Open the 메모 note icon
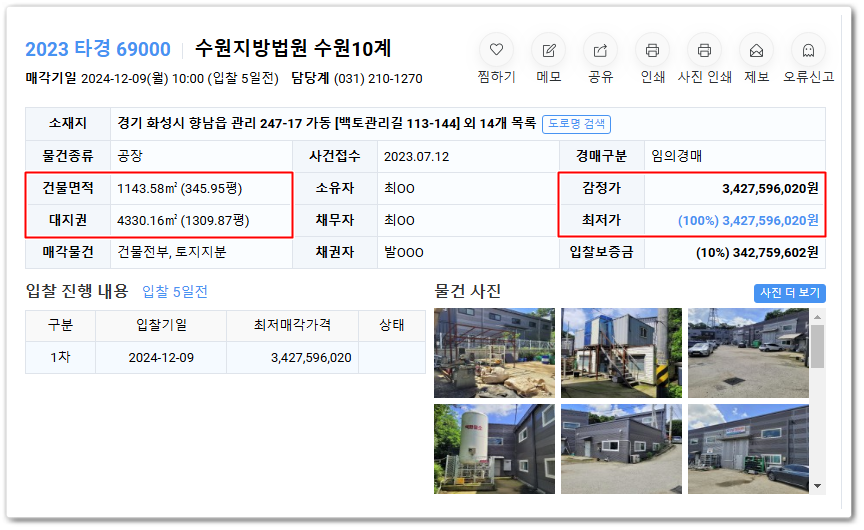Viewport: 864px width, 530px height. 549,50
